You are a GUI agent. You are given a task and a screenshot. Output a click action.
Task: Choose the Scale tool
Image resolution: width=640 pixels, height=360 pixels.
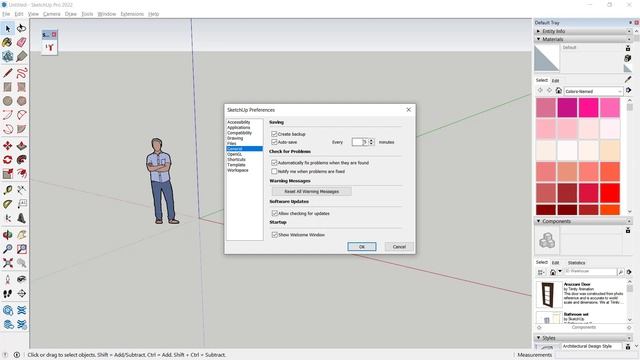[x=7, y=174]
